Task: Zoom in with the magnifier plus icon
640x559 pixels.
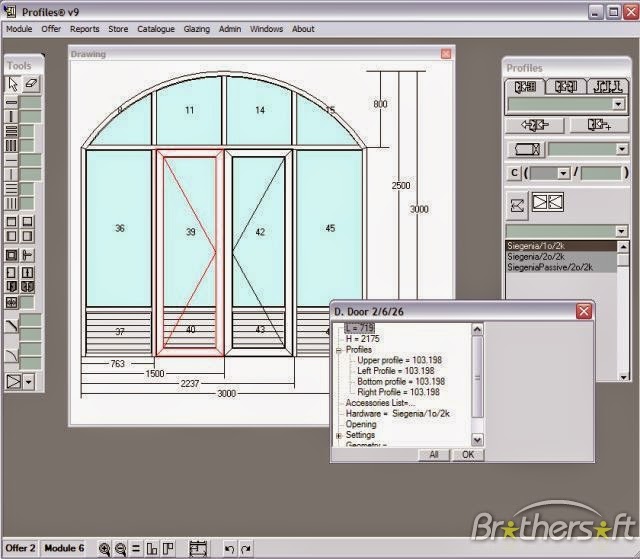Action: pyautogui.click(x=104, y=549)
